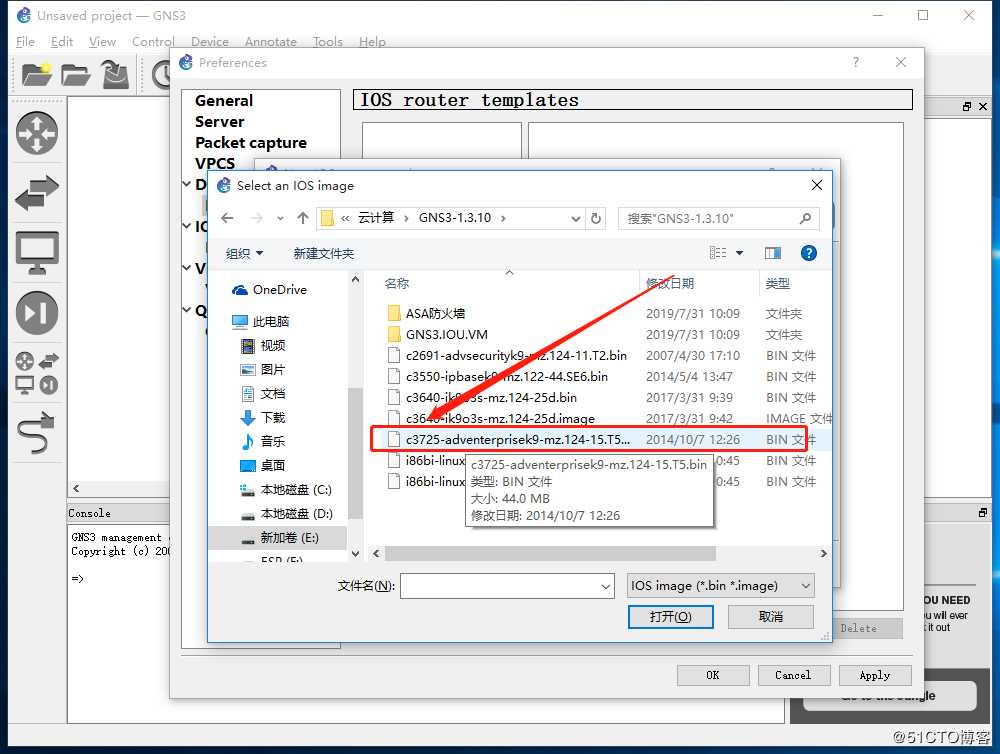
Task: Select c3725-adventerprisek9 bin file
Action: point(508,440)
